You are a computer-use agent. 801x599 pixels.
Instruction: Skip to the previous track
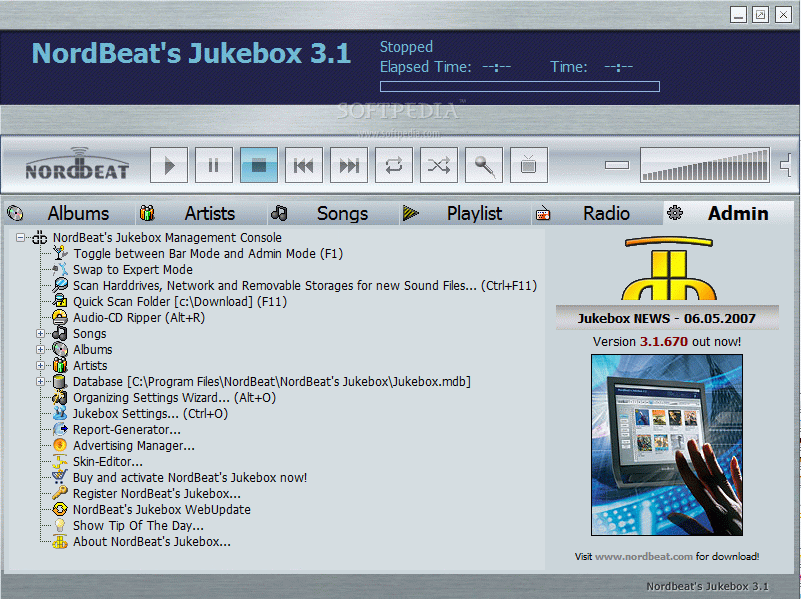[x=304, y=165]
